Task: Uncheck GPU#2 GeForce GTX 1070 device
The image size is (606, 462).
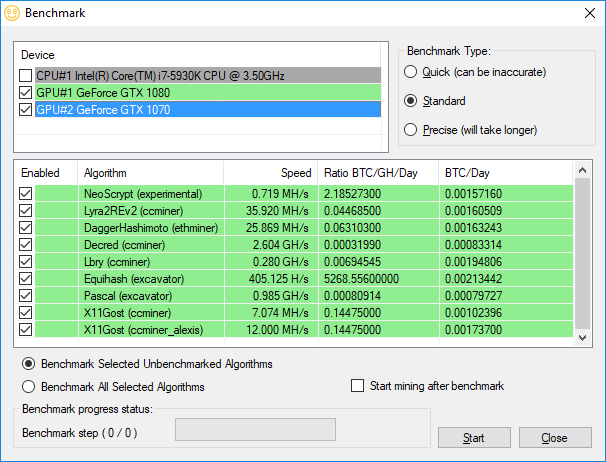Action: click(26, 109)
